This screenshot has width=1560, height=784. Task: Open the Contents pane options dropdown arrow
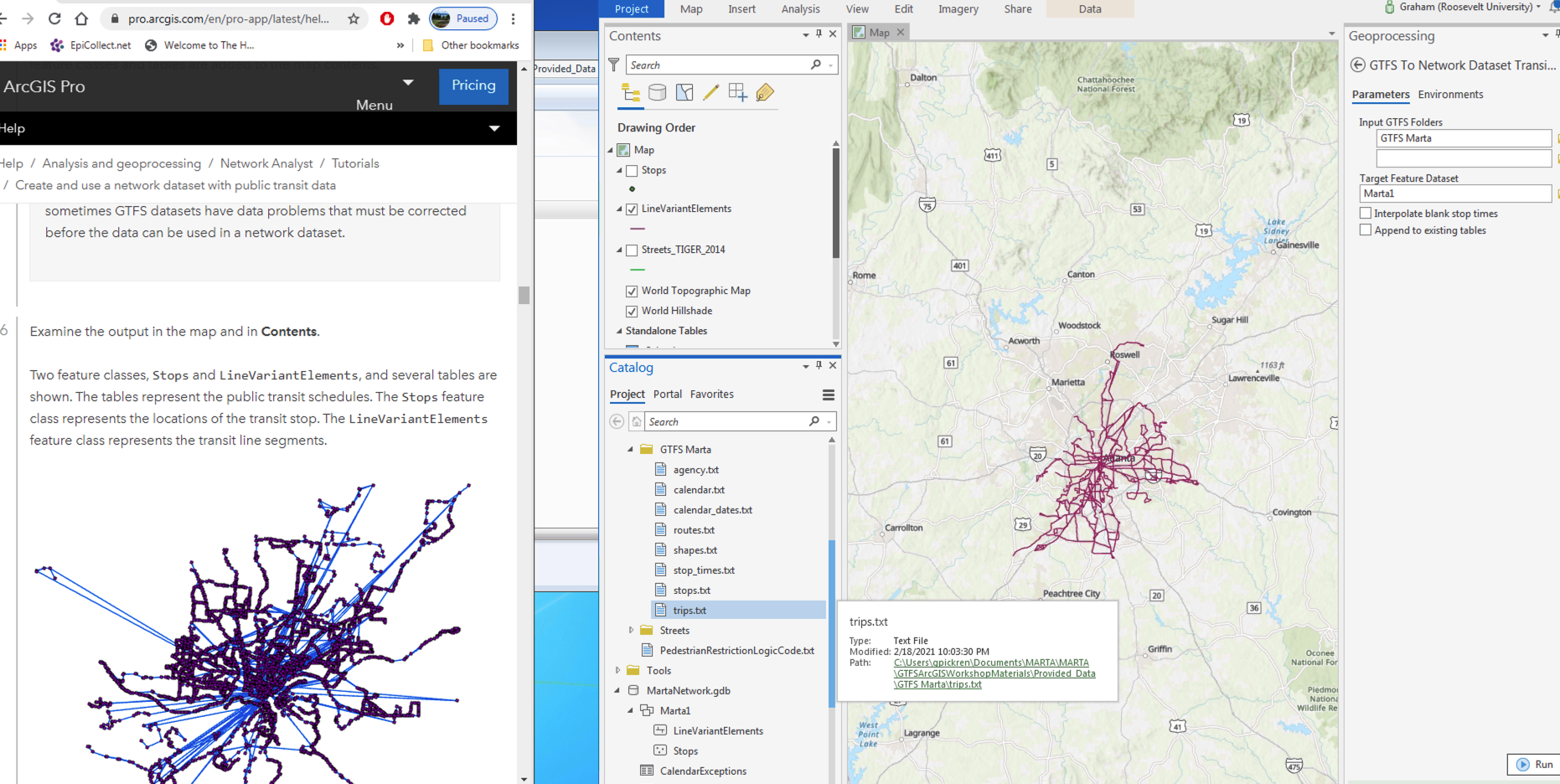pyautogui.click(x=806, y=34)
